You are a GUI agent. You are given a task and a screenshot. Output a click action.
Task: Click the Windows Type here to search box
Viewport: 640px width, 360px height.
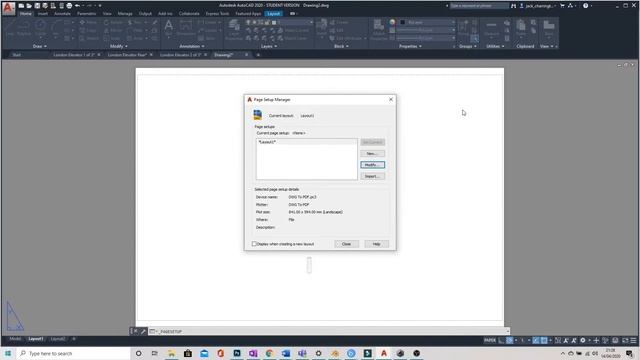tap(73, 353)
